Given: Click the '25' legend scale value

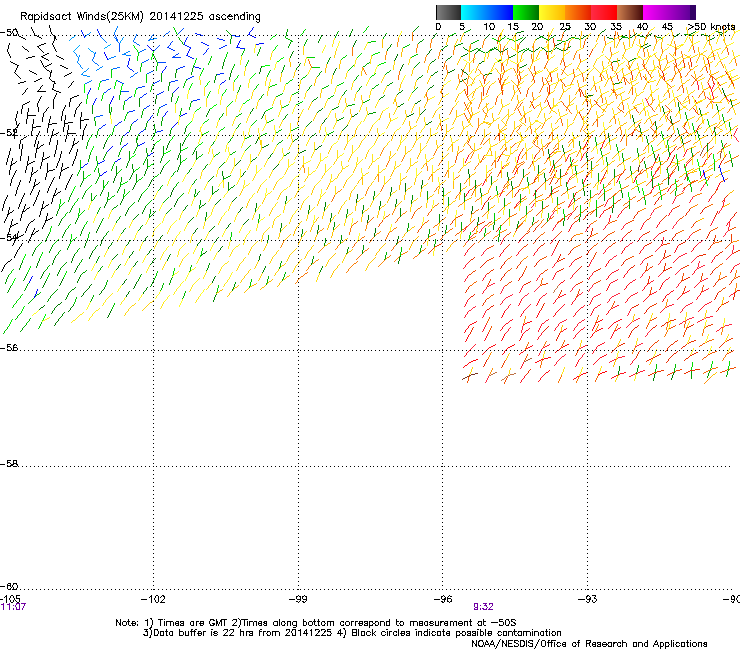Looking at the screenshot, I should tap(565, 26).
